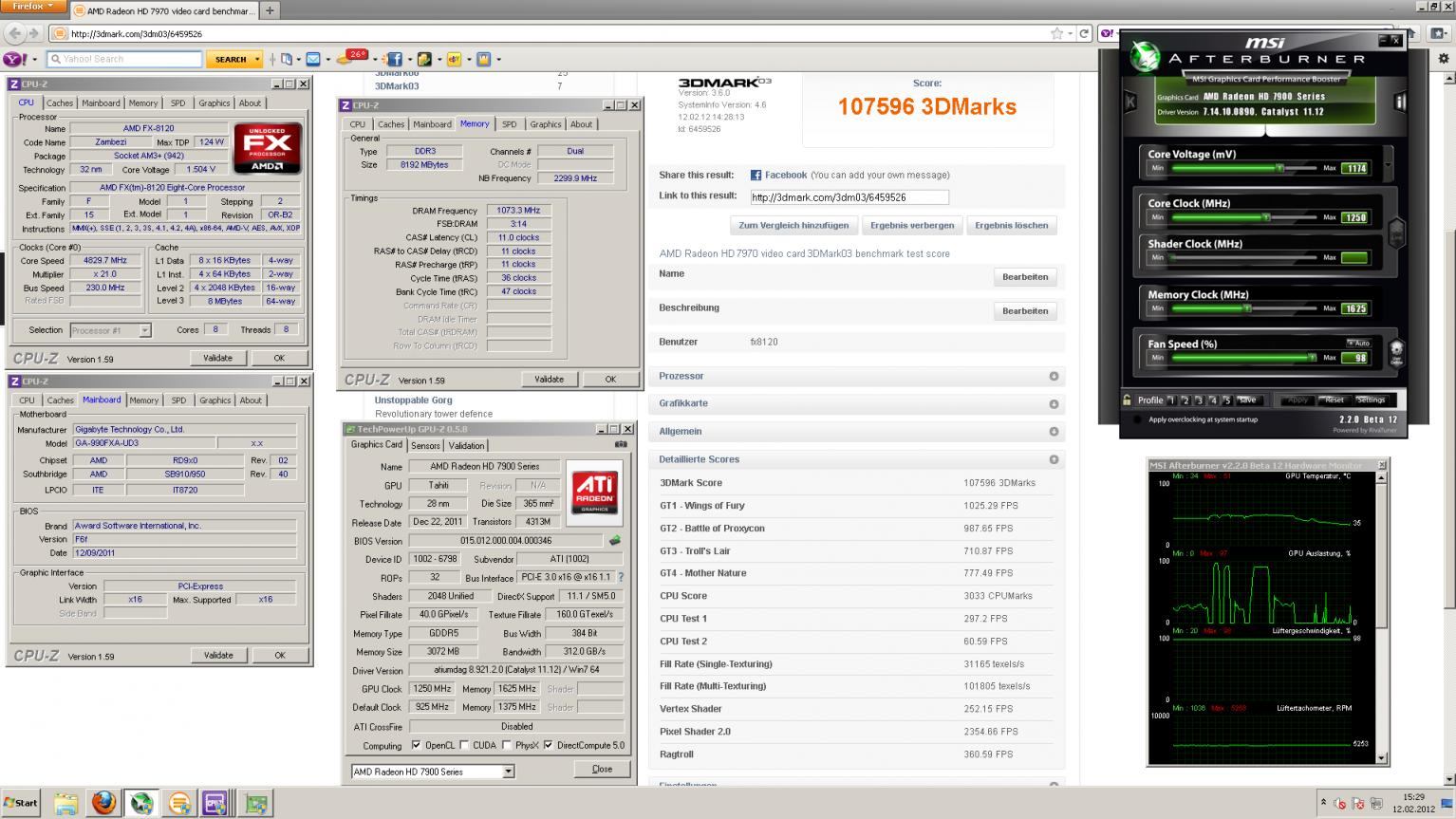Click the Afterburner K kombustor side button
This screenshot has width=1456, height=819.
(1130, 100)
